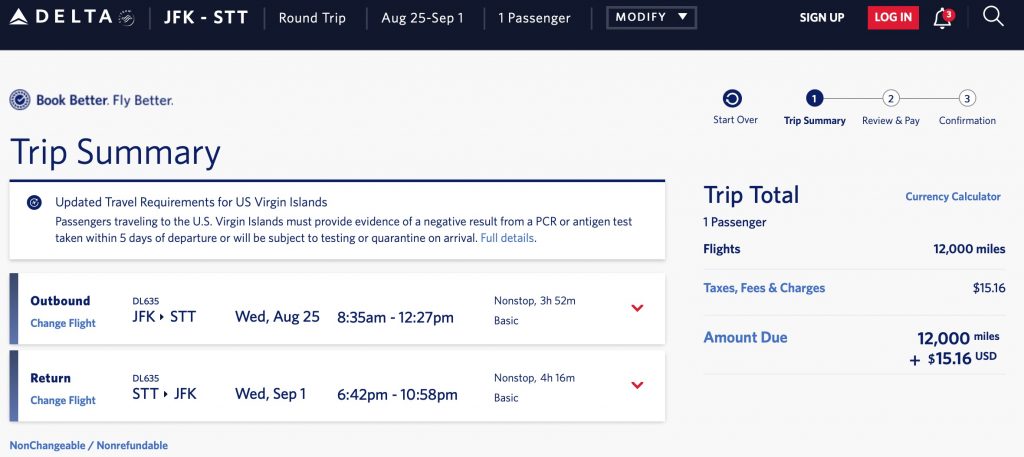This screenshot has width=1024, height=457.
Task: Expand the Return flight details chevron
Action: point(637,385)
